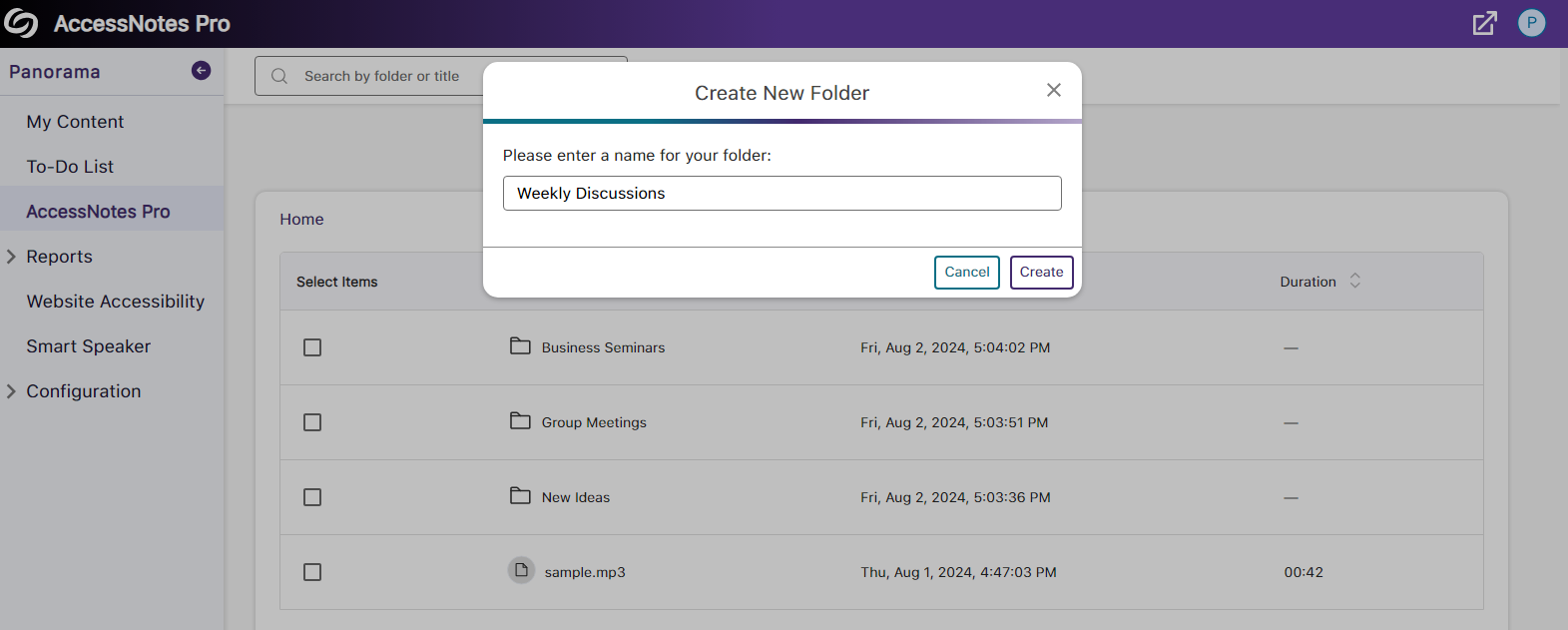Click date Fri, Aug 2, 2024, 5:03:36 PM
This screenshot has width=1568, height=630.
(955, 497)
